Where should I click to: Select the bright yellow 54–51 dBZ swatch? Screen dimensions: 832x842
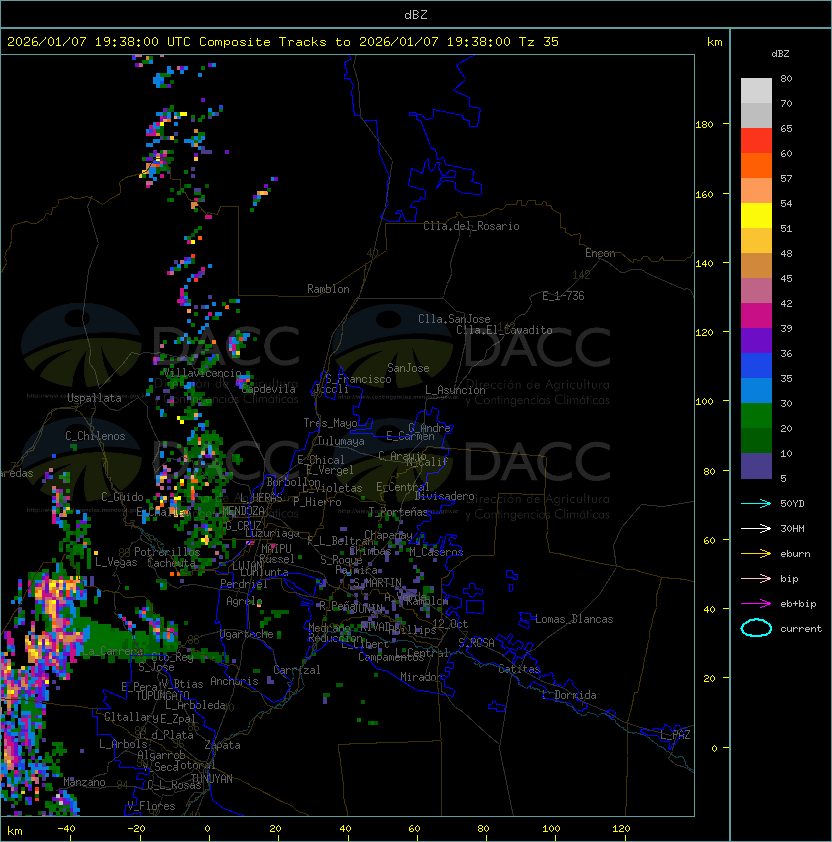coord(756,216)
